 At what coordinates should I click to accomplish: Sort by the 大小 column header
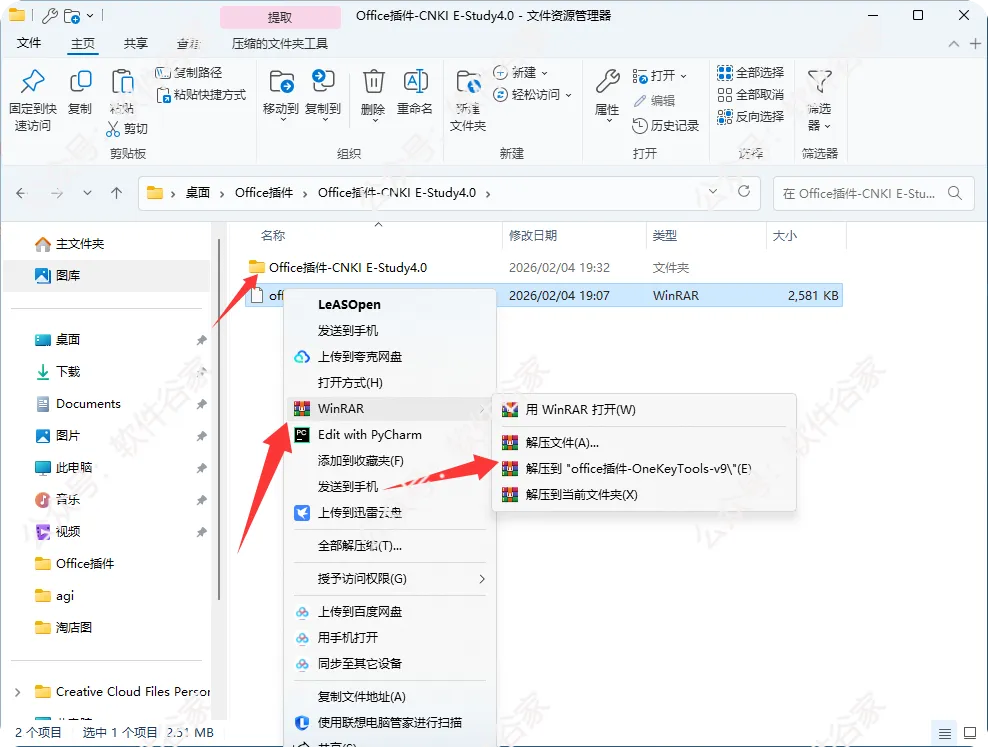click(x=784, y=236)
